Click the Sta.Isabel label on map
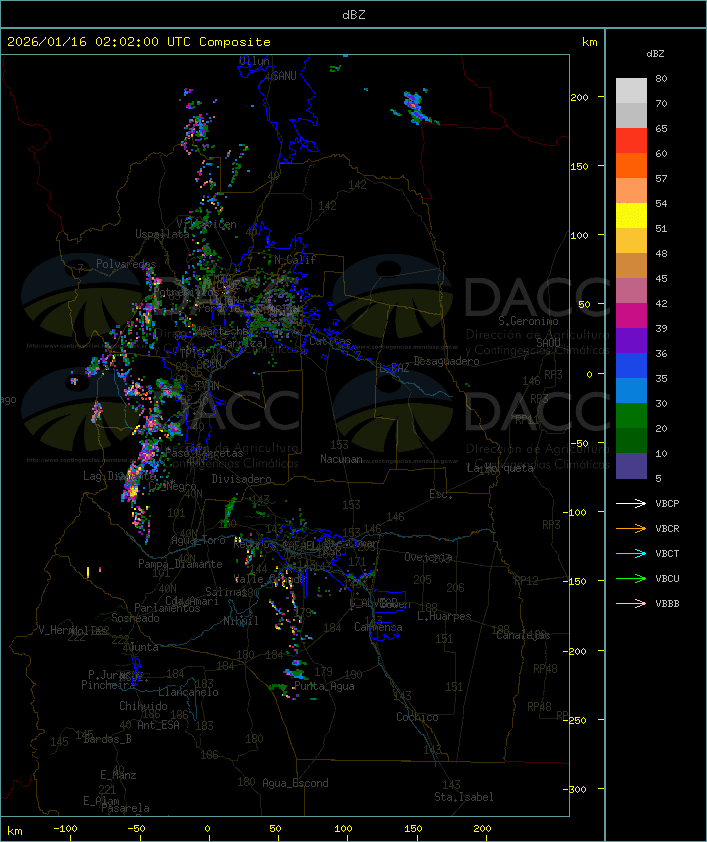Screen dimensions: 707x842 point(464,797)
